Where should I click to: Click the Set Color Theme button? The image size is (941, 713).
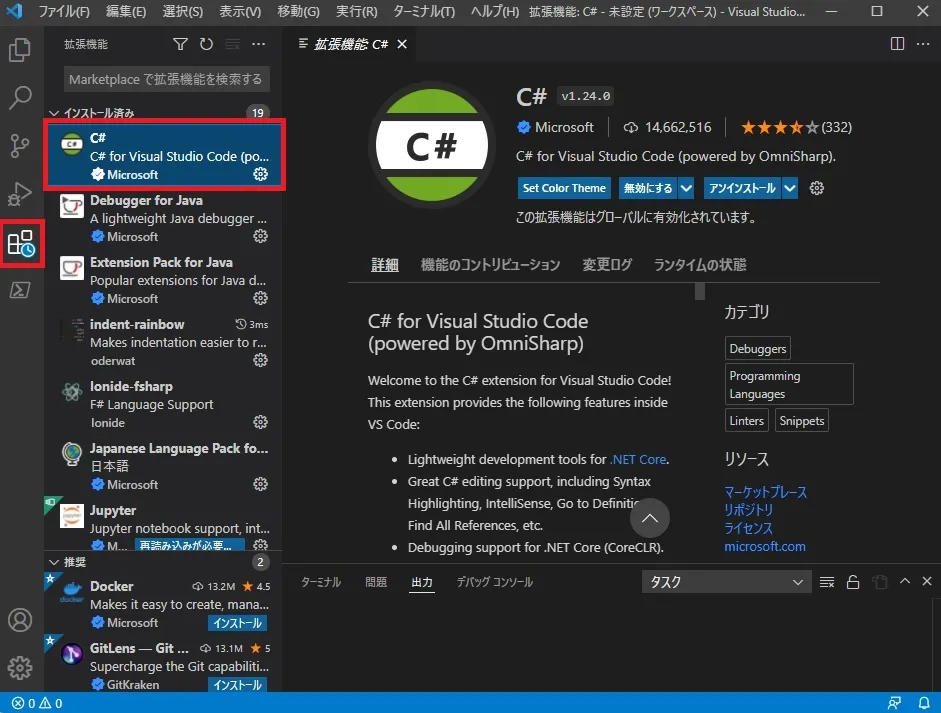click(563, 188)
